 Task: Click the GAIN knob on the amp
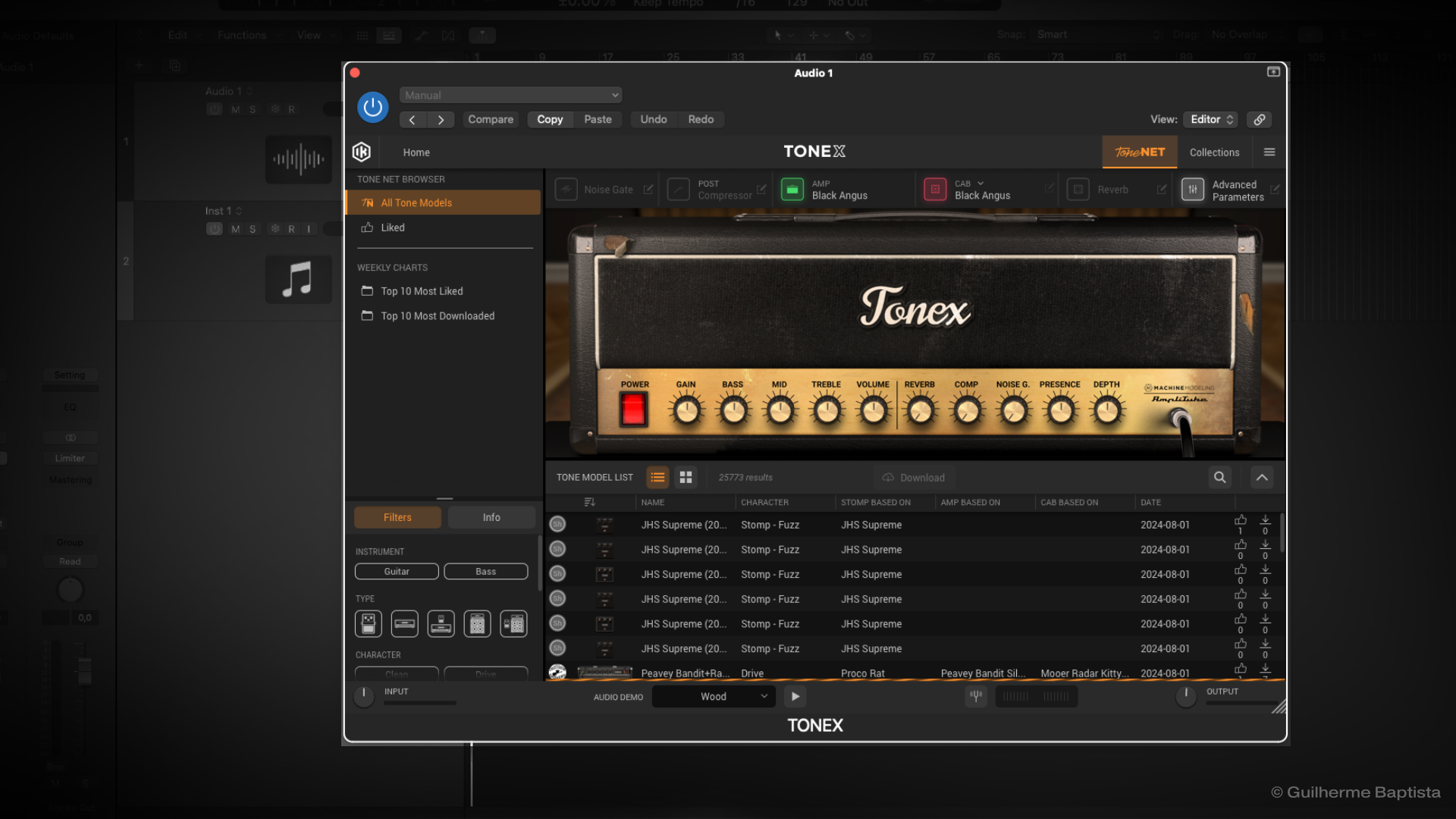point(686,411)
